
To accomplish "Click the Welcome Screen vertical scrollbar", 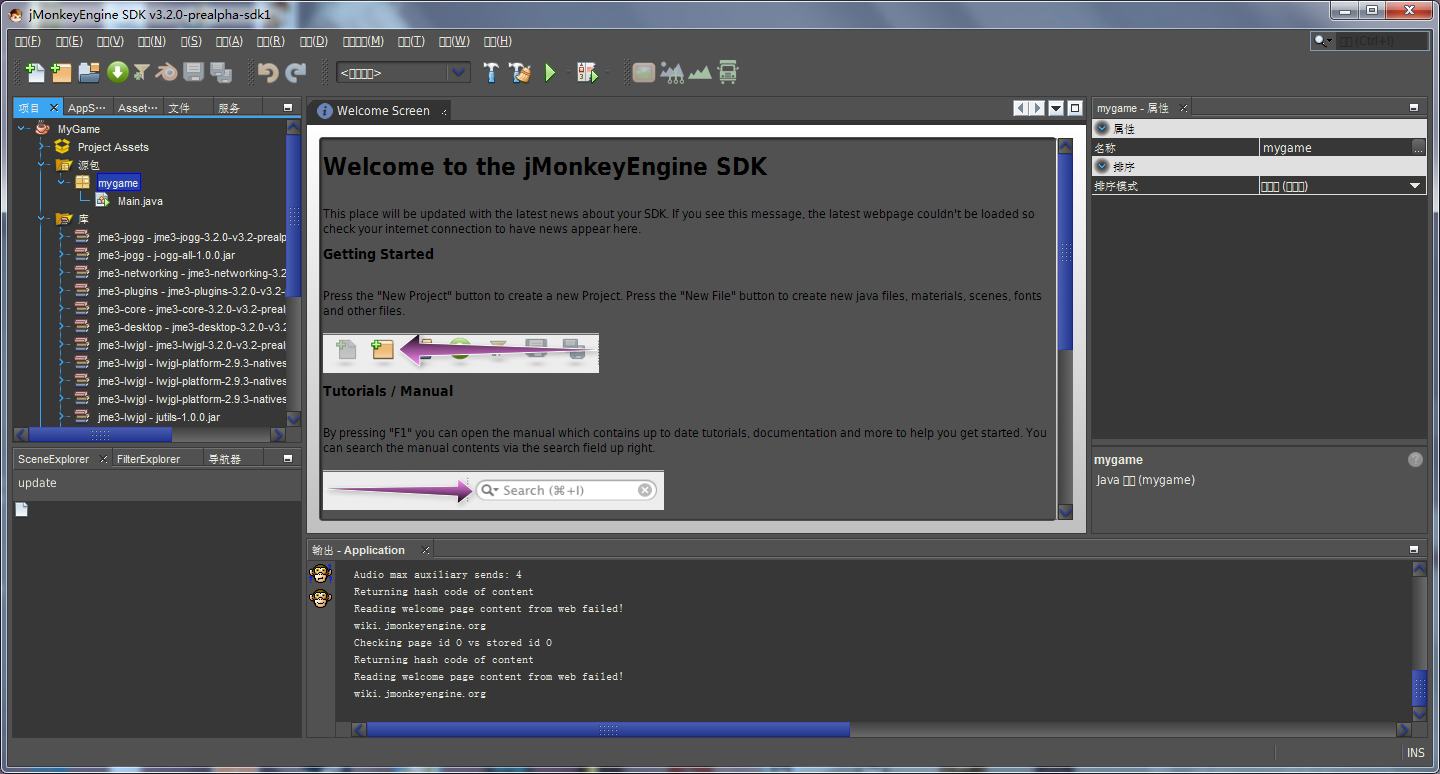I will click(1065, 252).
